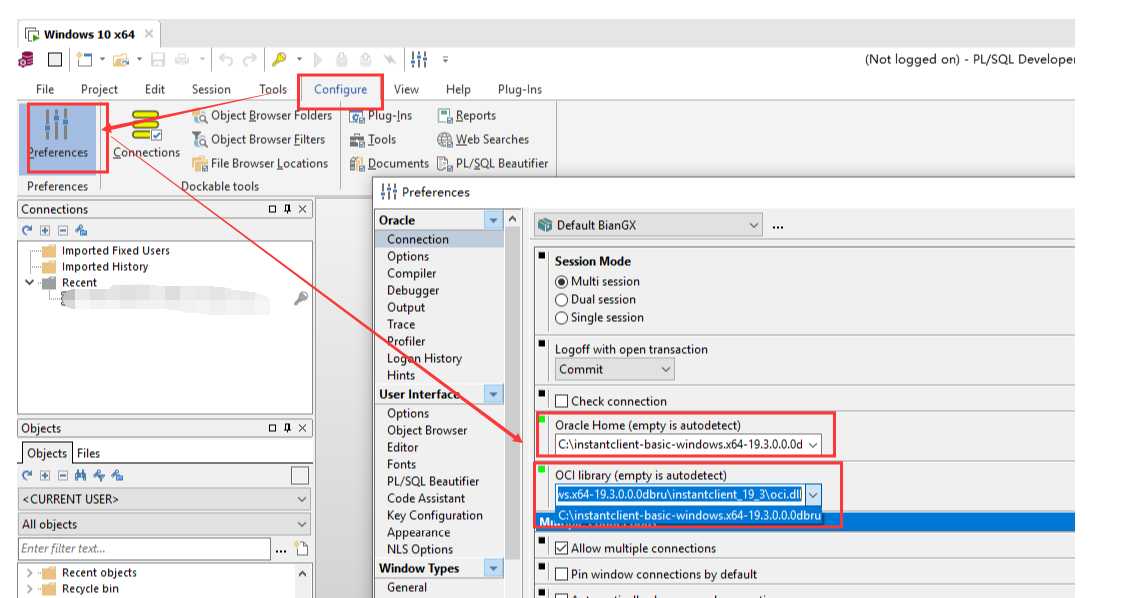Choose the instantclient path in OCI dropdown list
Viewport: 1131px width, 598px height.
pos(689,516)
